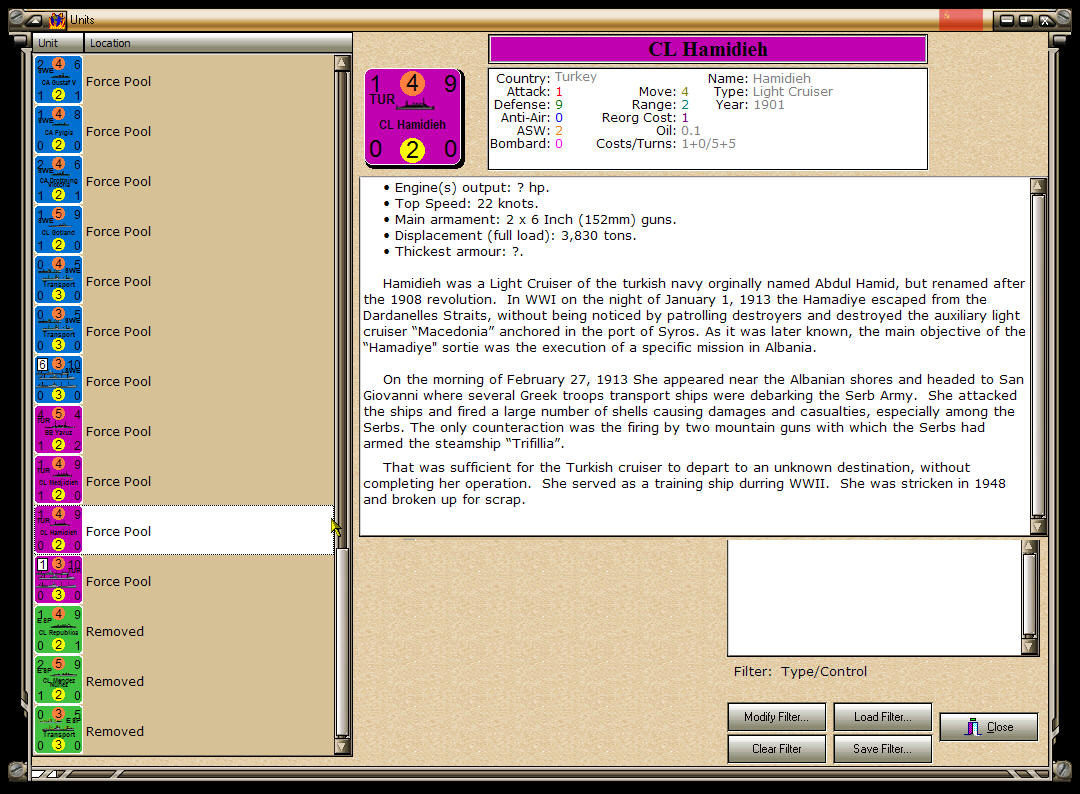Click the 'Oil: 0.1' stat

pyautogui.click(x=678, y=131)
